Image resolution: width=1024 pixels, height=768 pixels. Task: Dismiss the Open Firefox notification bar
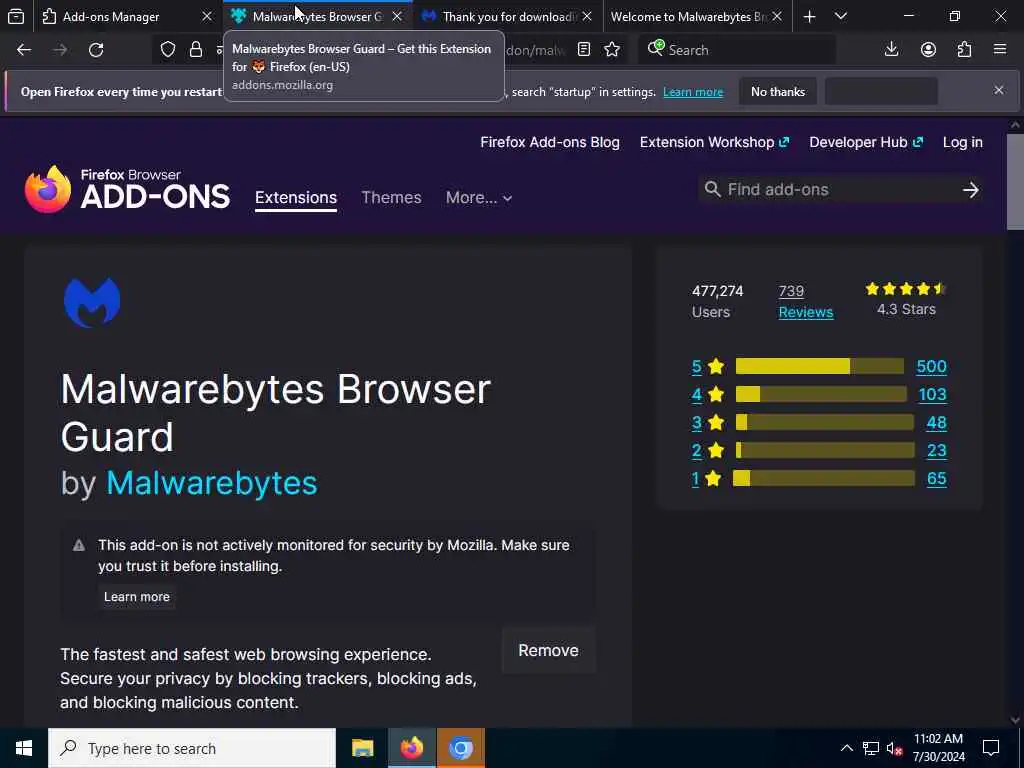coord(999,90)
